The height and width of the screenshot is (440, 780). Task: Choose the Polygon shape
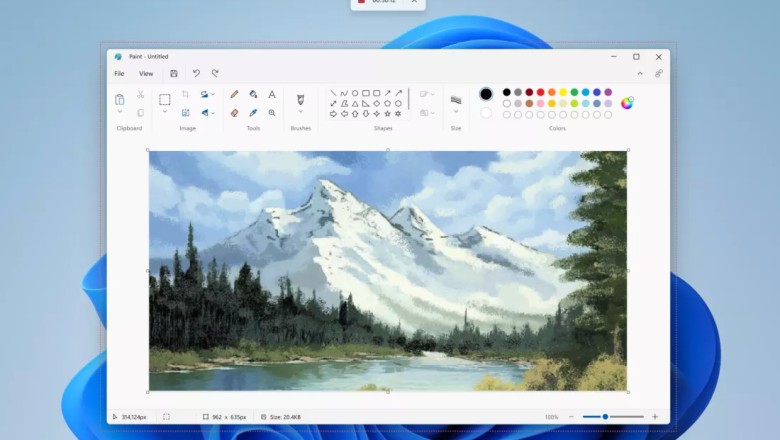click(344, 103)
